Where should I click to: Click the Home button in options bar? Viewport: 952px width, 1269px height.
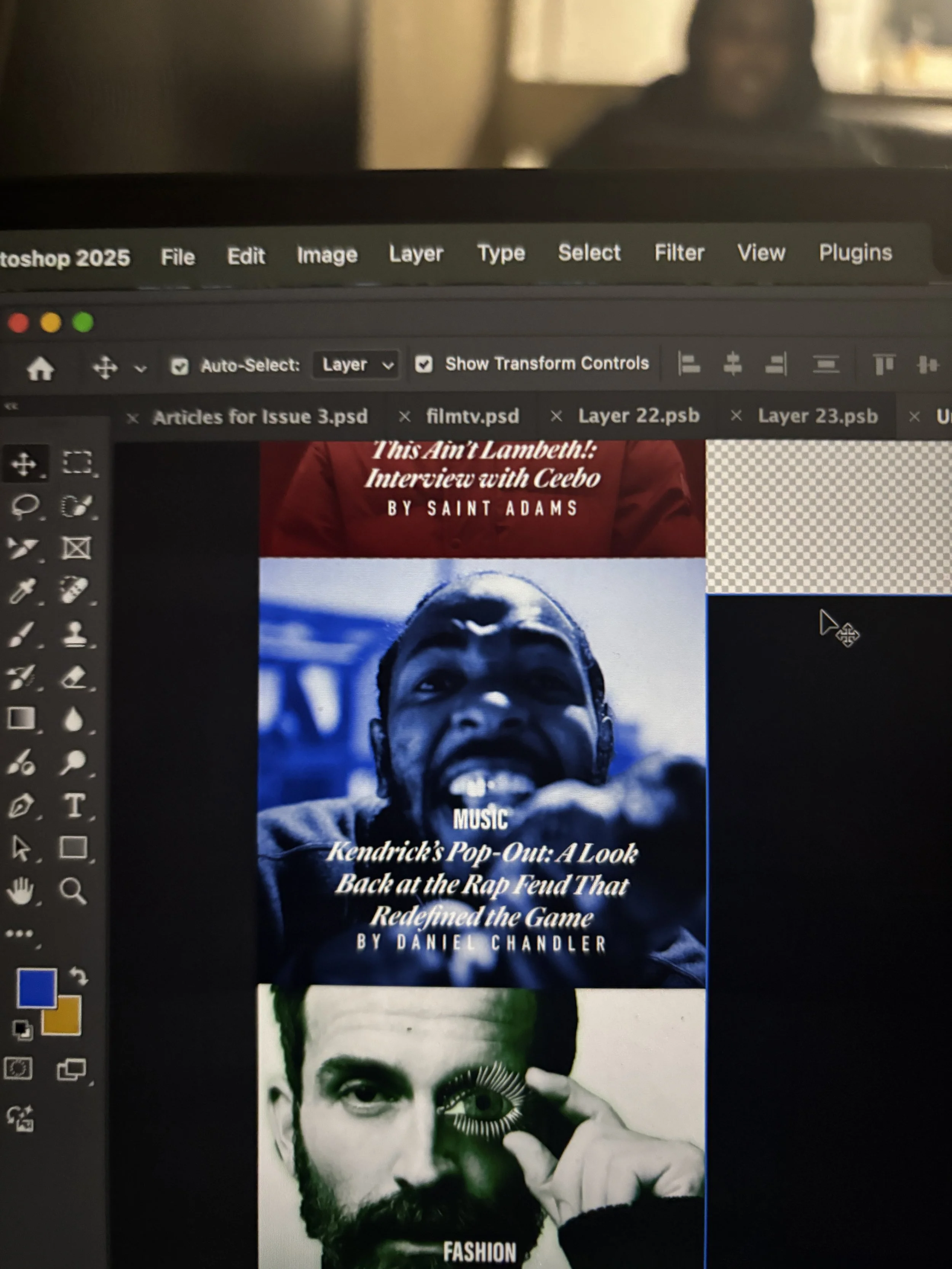(41, 368)
